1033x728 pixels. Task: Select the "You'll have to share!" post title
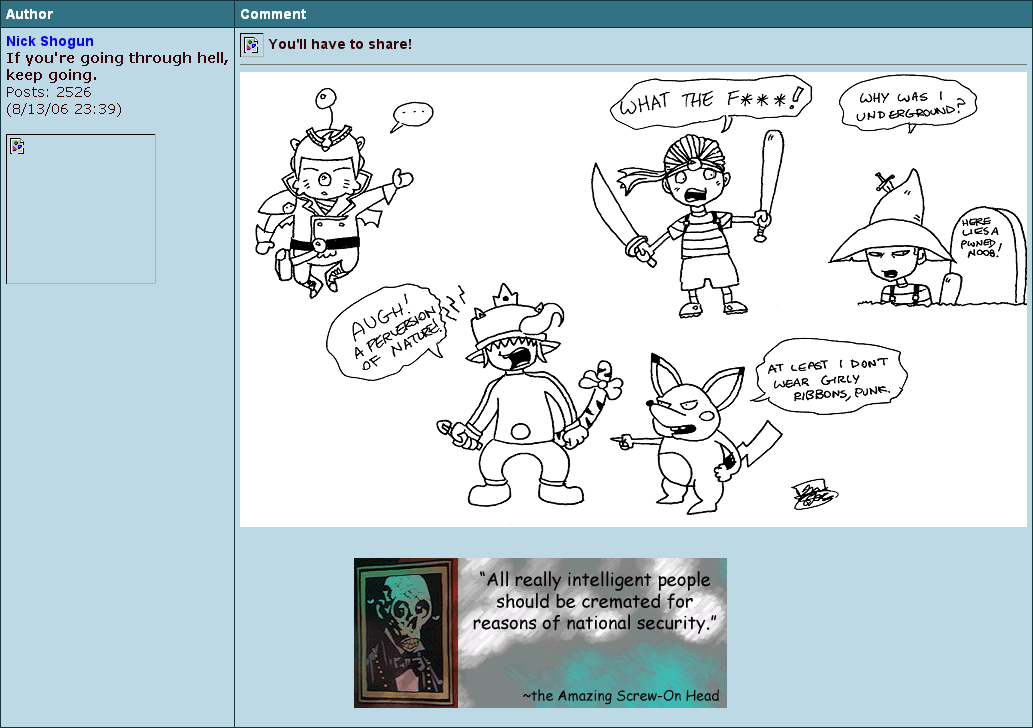340,44
